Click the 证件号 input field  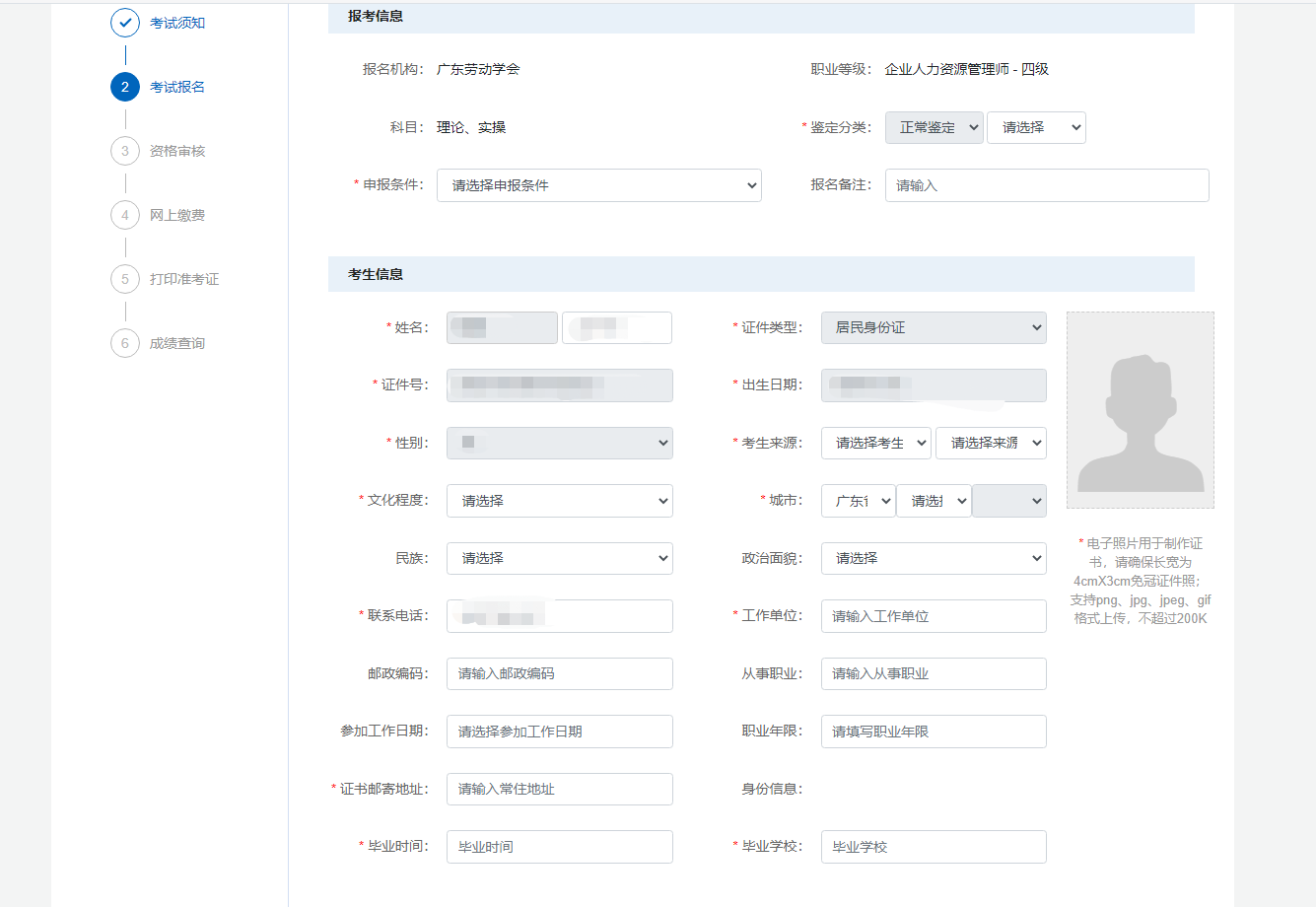pyautogui.click(x=560, y=385)
